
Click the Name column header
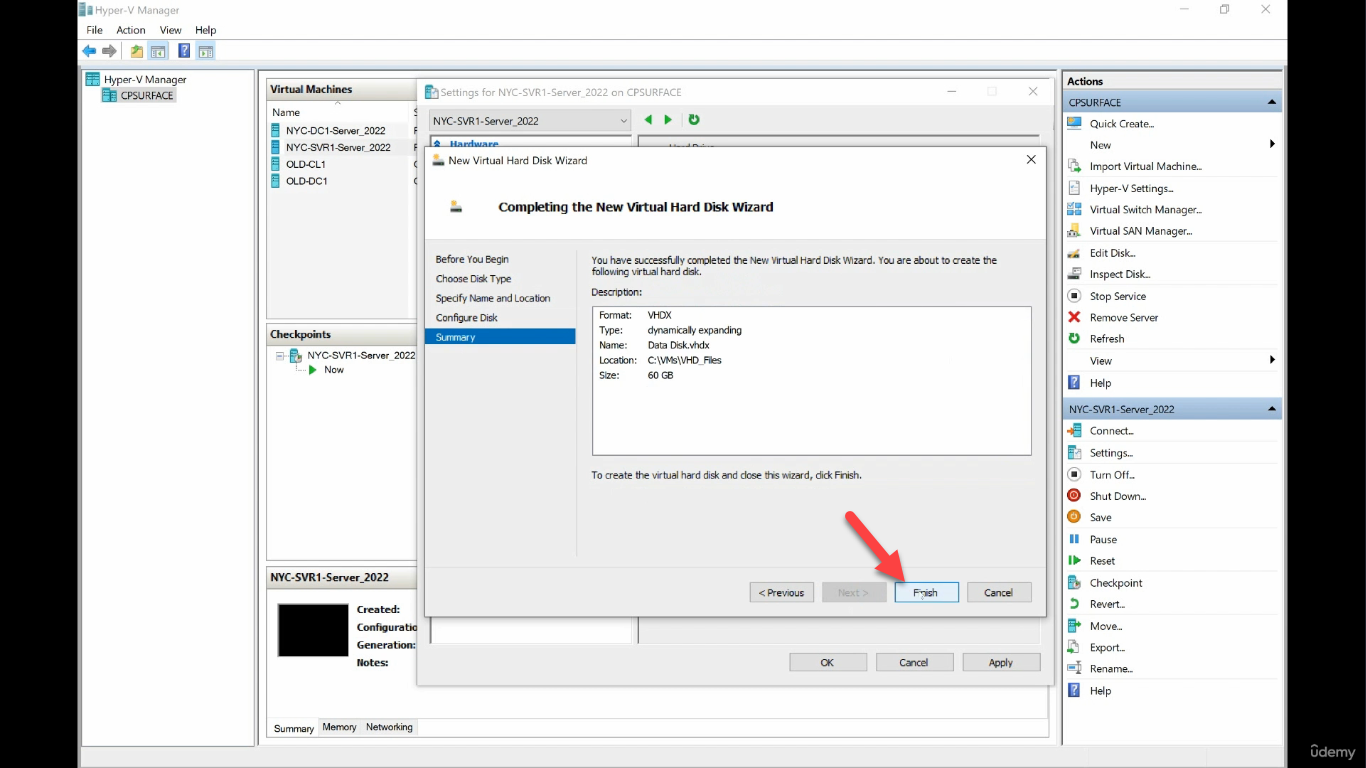[286, 112]
